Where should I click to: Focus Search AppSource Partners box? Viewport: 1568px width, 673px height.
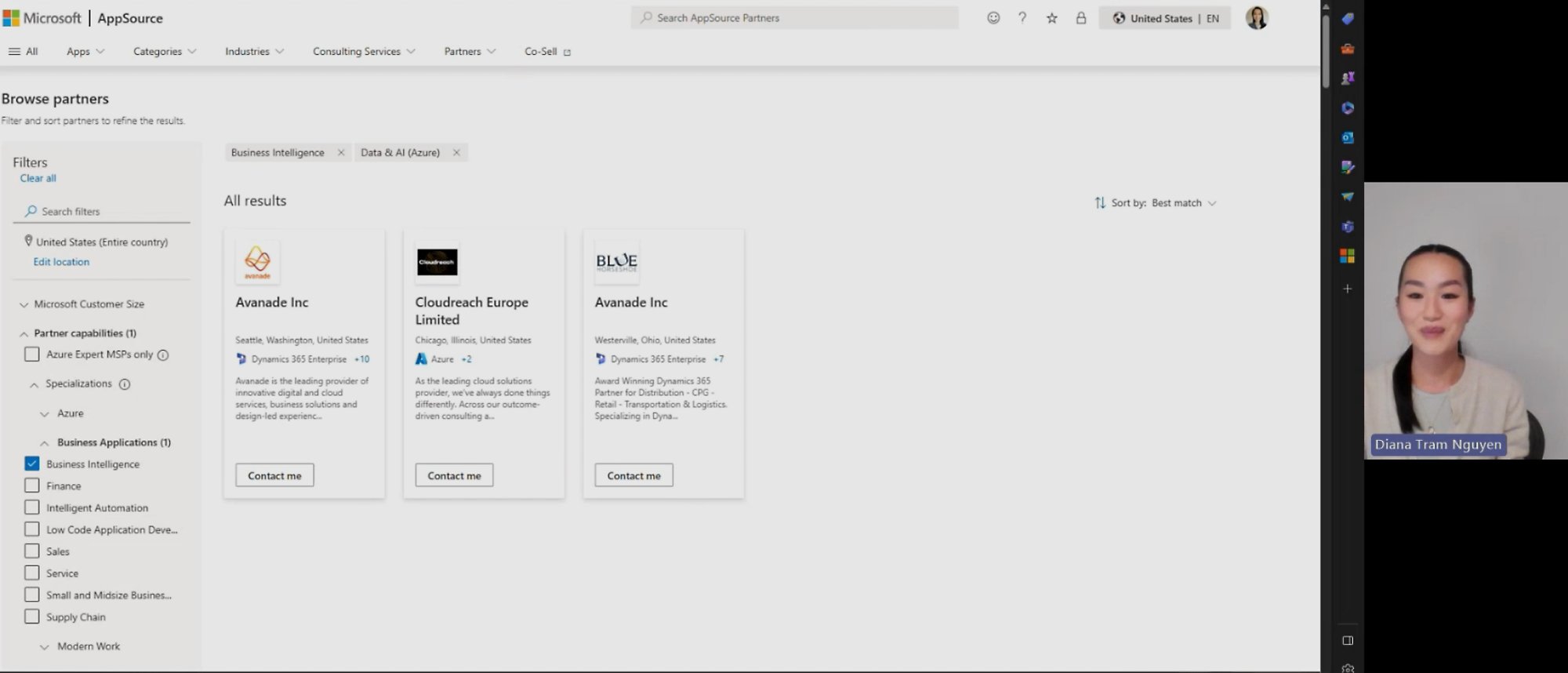tap(794, 17)
